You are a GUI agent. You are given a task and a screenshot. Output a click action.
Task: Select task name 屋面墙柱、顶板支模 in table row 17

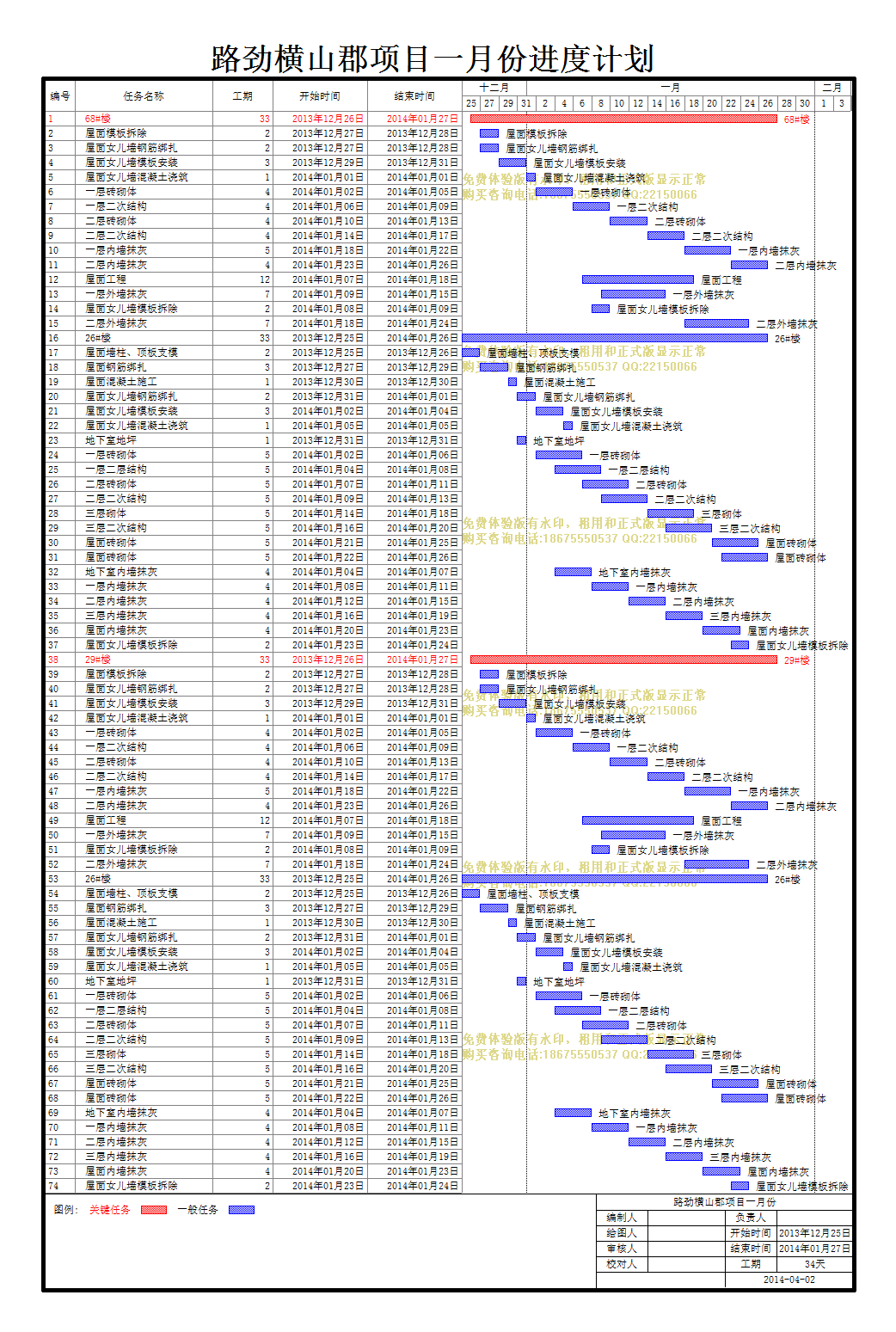(x=132, y=353)
